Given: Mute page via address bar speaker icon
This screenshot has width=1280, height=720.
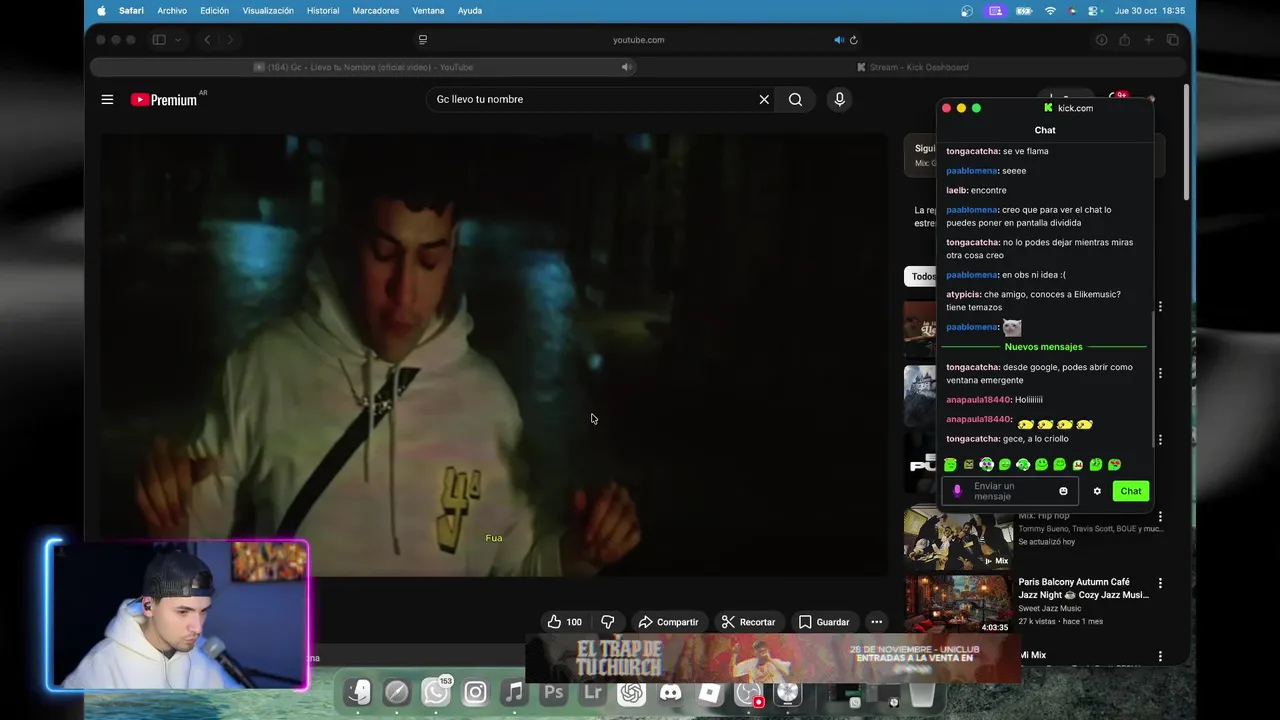Looking at the screenshot, I should coord(839,40).
